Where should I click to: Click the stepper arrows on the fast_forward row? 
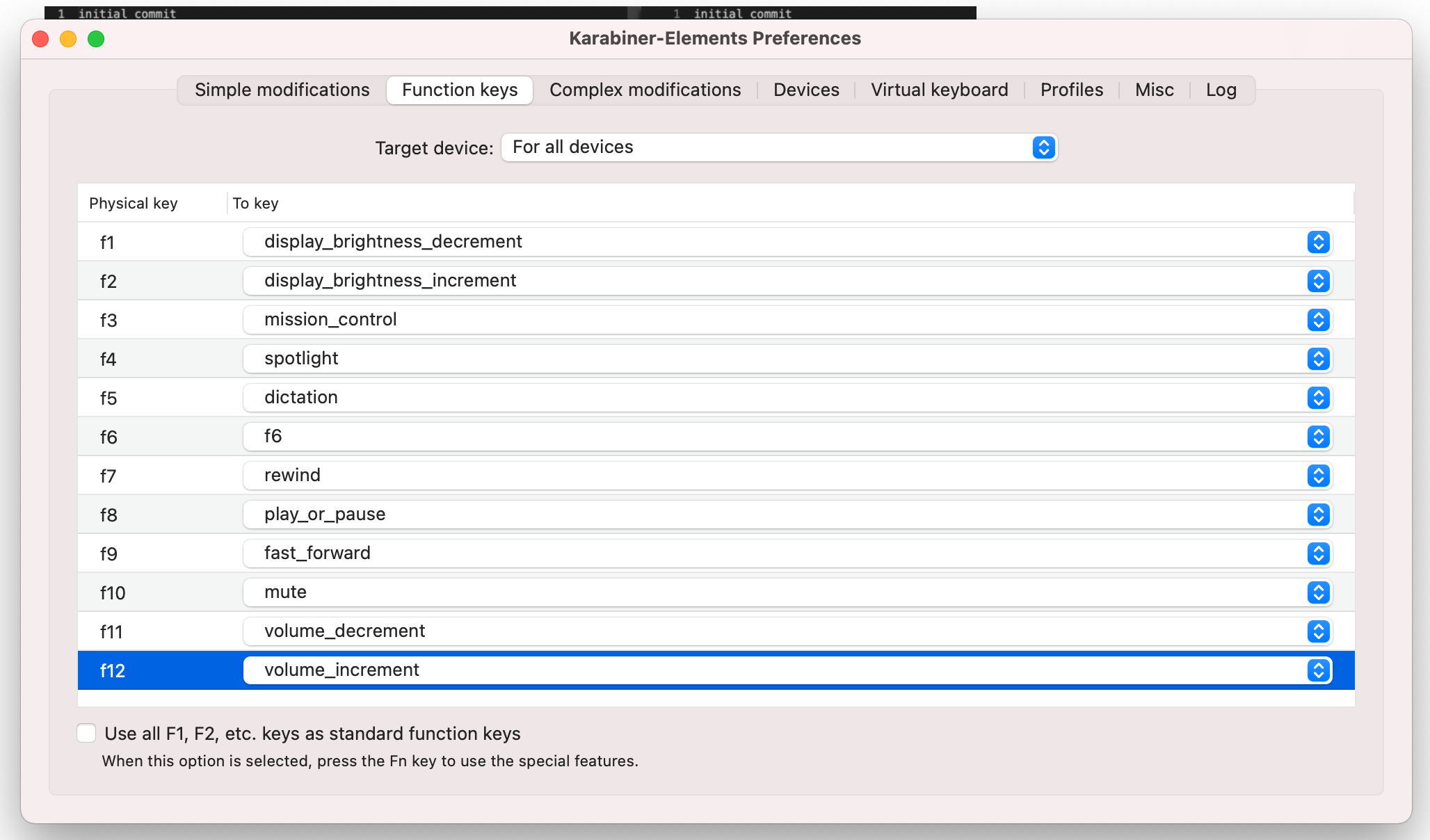pos(1318,554)
